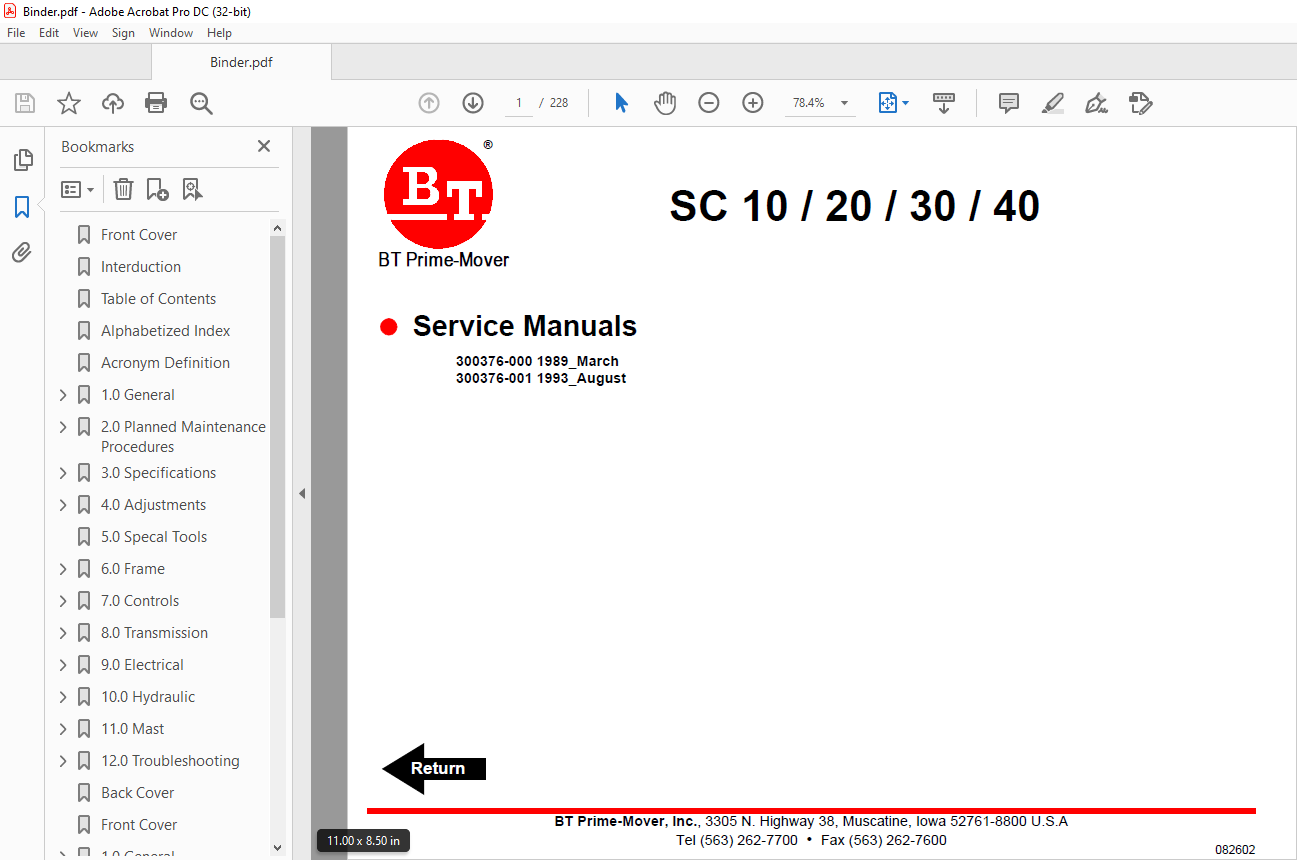Open the Sign menu

[x=123, y=33]
